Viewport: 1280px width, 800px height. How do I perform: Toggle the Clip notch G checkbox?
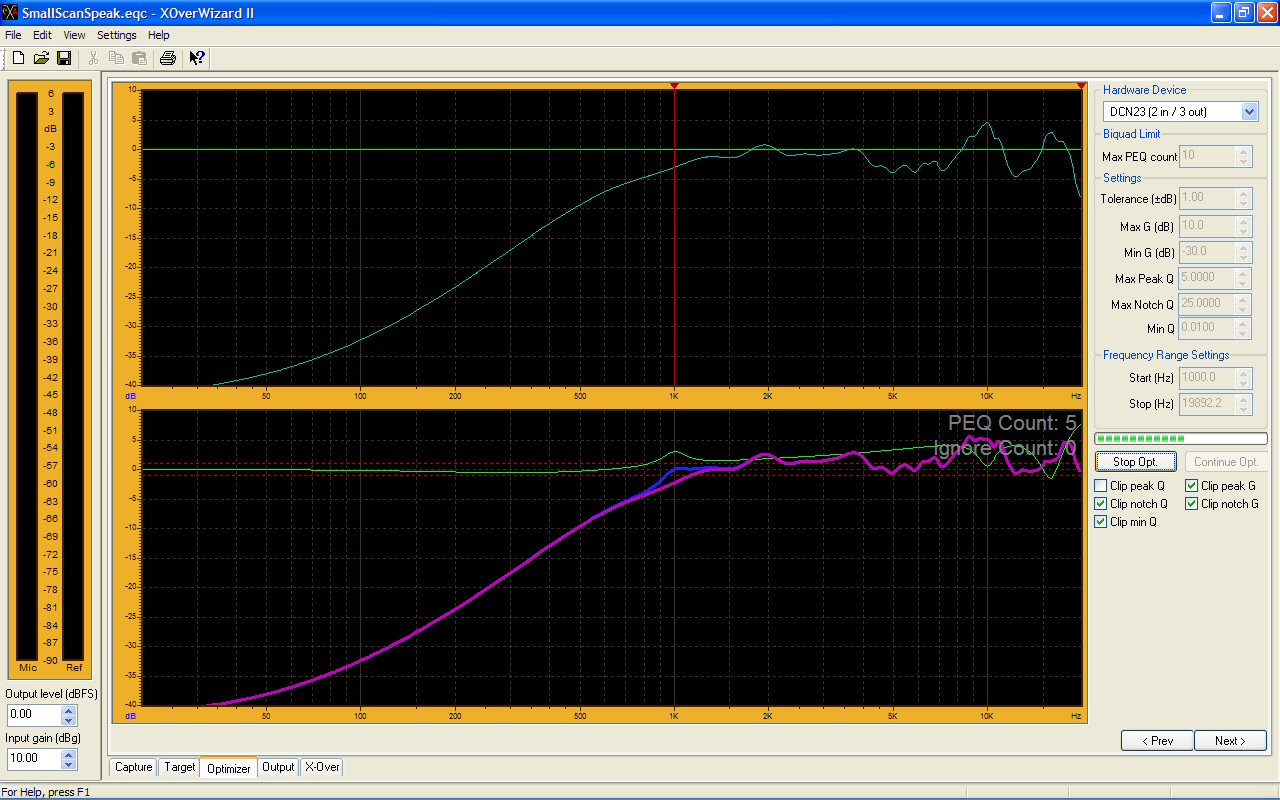[x=1192, y=504]
